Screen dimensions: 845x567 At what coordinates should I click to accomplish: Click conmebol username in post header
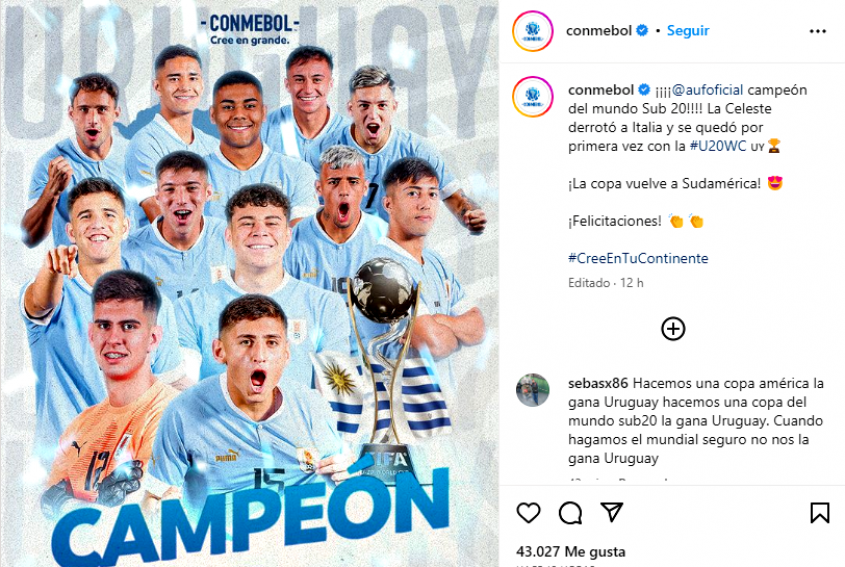[599, 31]
